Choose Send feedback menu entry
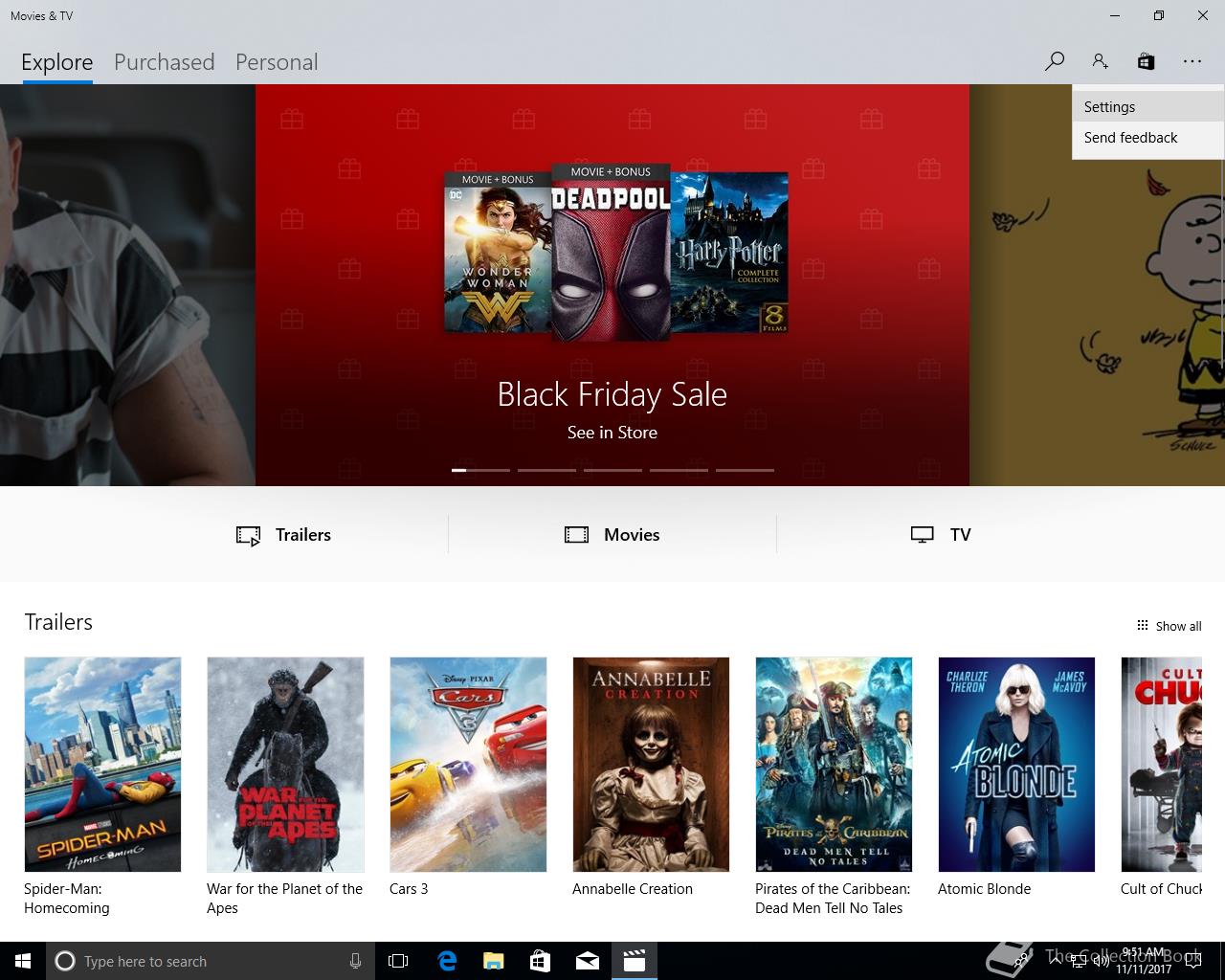 point(1147,138)
